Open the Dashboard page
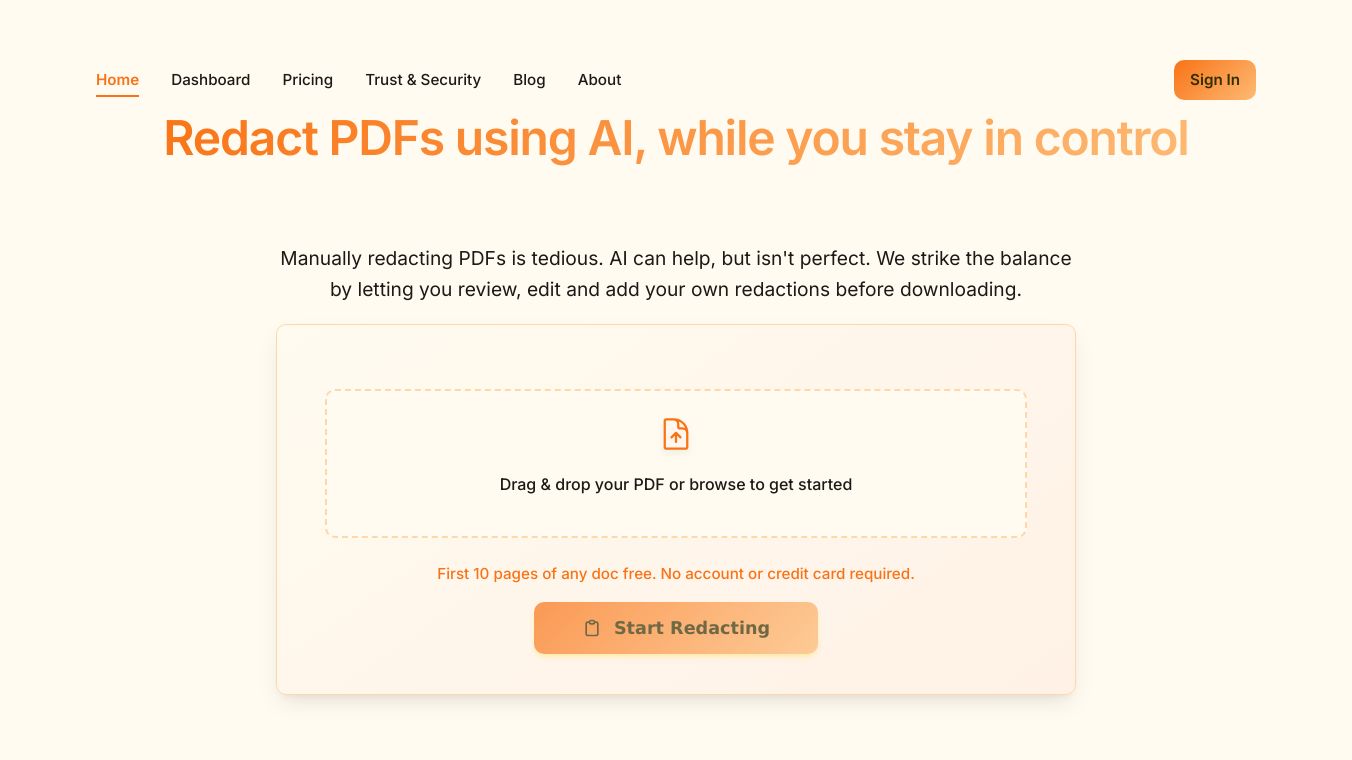The image size is (1352, 760). tap(210, 80)
